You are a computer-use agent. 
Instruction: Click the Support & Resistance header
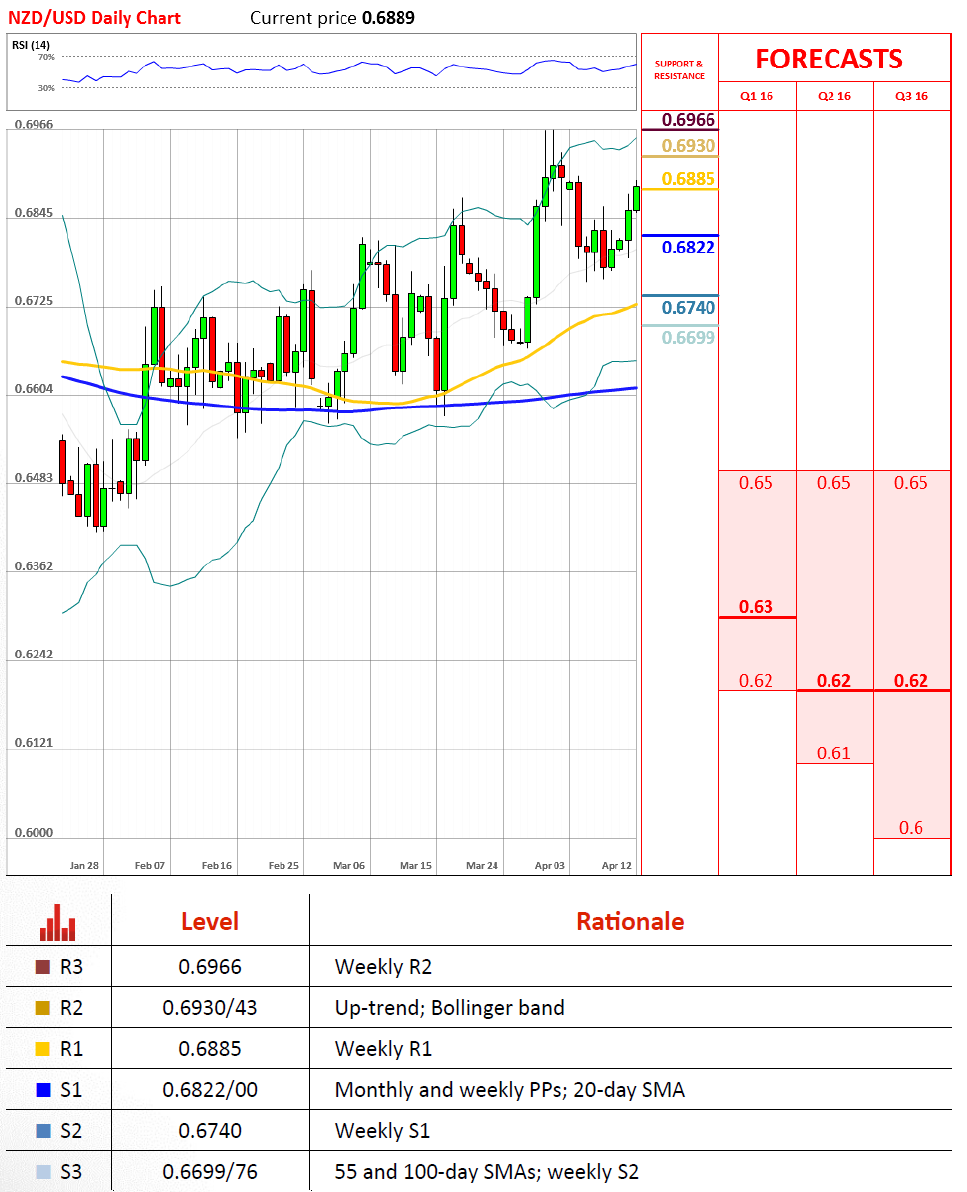pos(679,70)
